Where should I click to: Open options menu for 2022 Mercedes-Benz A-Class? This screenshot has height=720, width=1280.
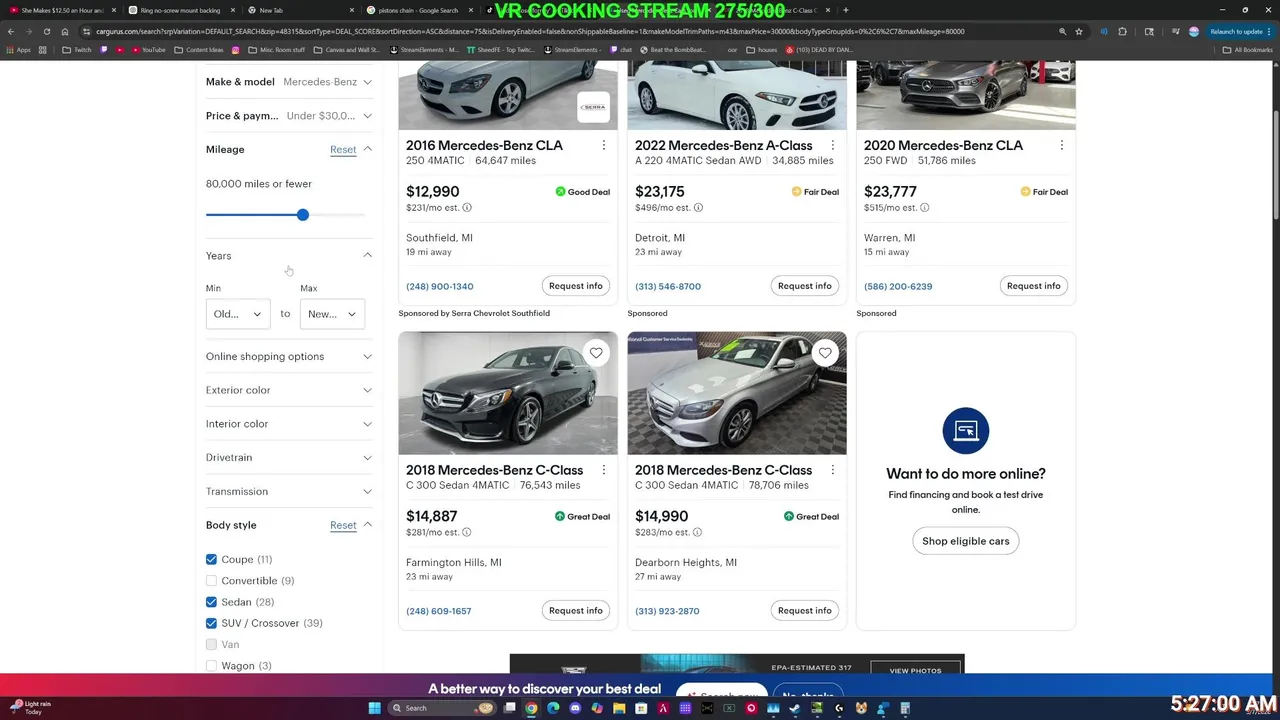(x=833, y=146)
